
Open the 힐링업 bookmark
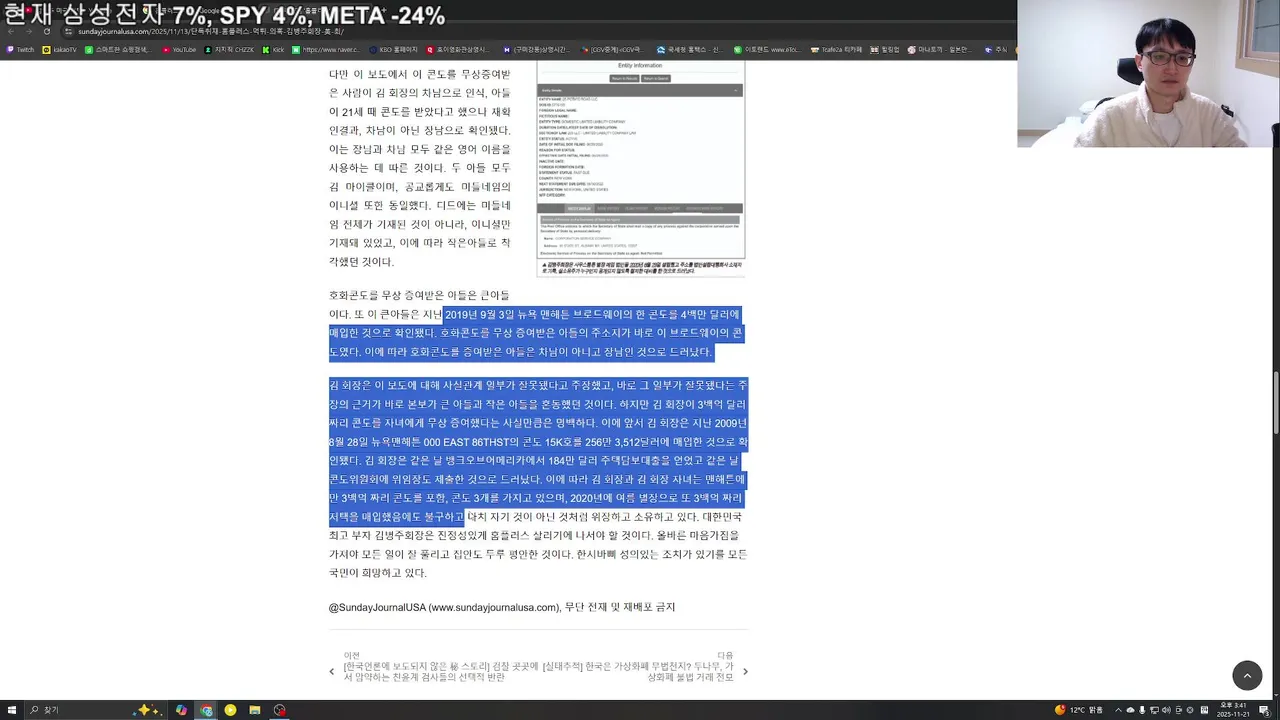pos(885,49)
